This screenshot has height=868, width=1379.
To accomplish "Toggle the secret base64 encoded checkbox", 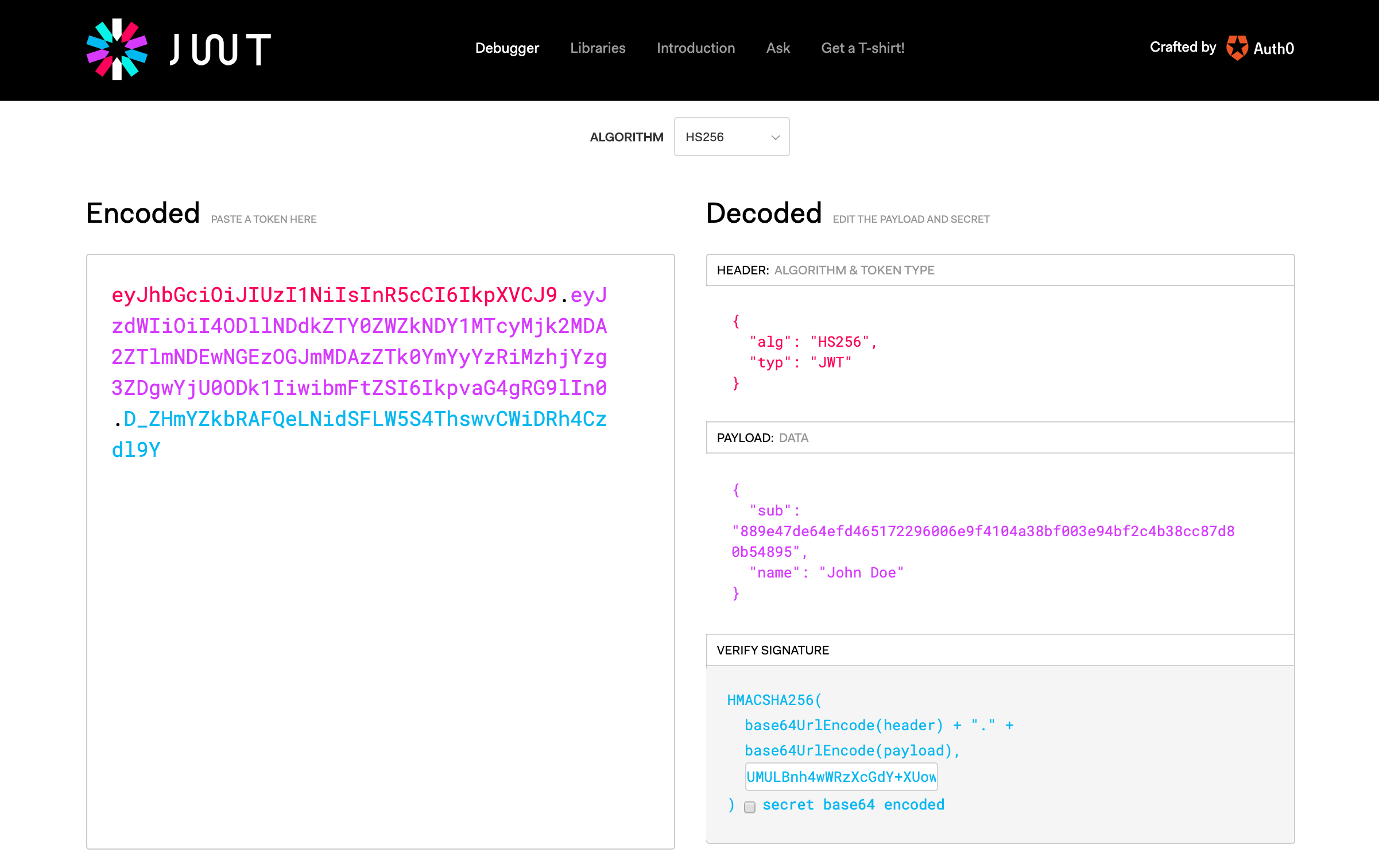I will point(750,807).
